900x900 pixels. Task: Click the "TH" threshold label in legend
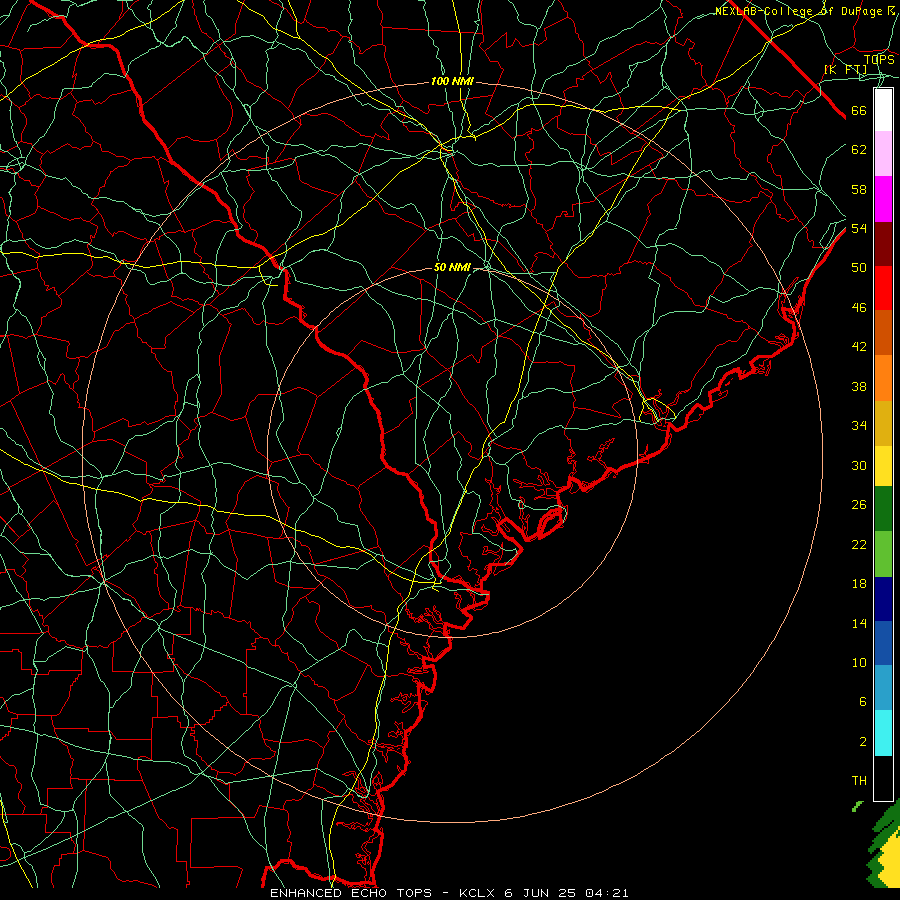(859, 781)
